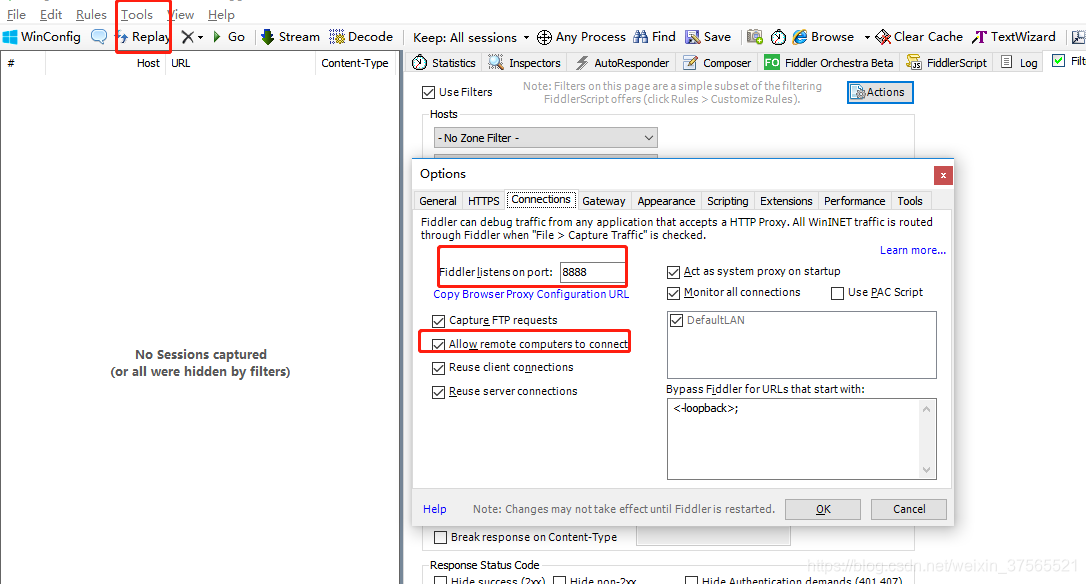The height and width of the screenshot is (584, 1086).
Task: Expand the No Zone Filter dropdown
Action: point(546,138)
